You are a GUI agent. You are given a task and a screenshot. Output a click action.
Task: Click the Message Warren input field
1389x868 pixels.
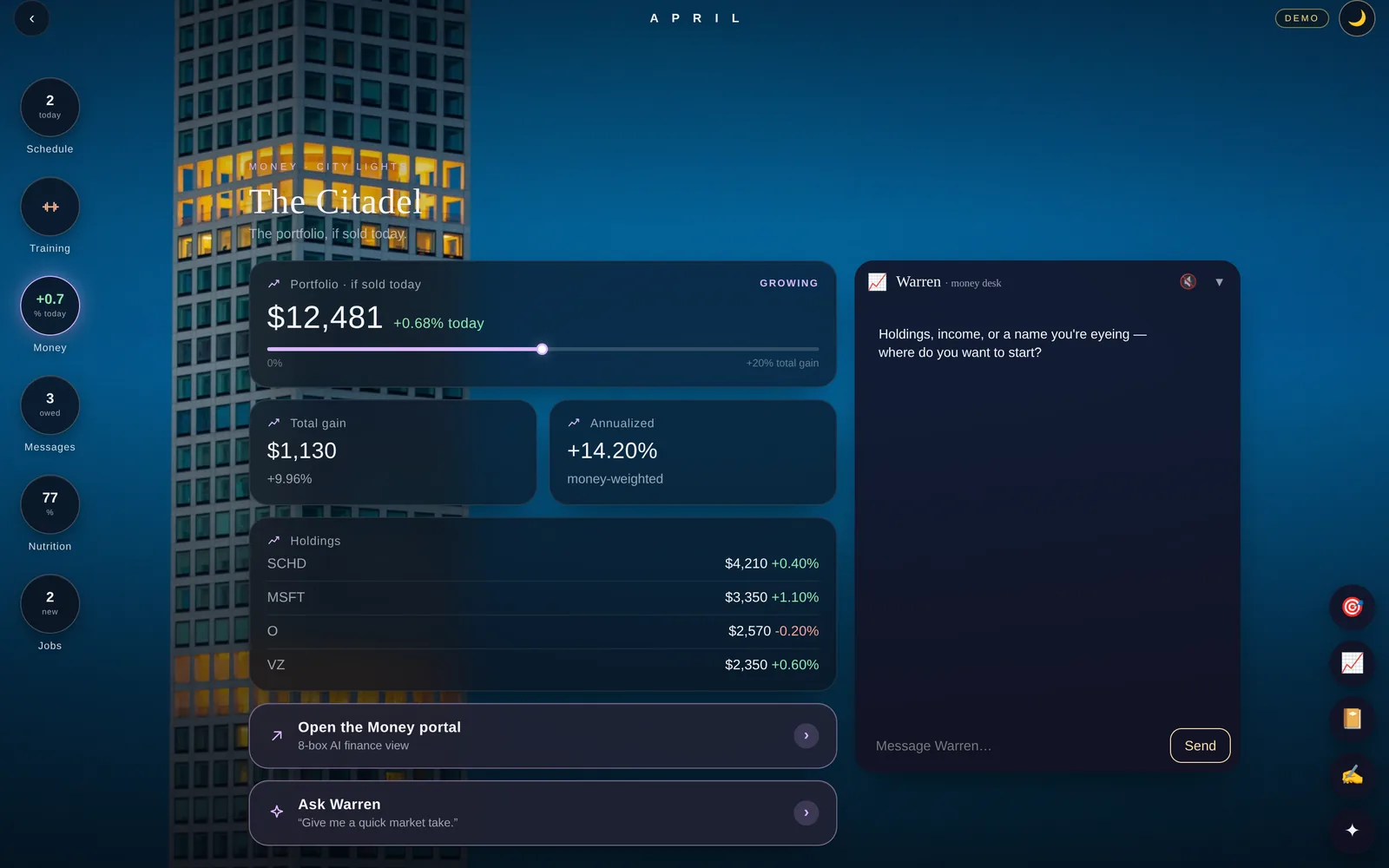click(1016, 746)
